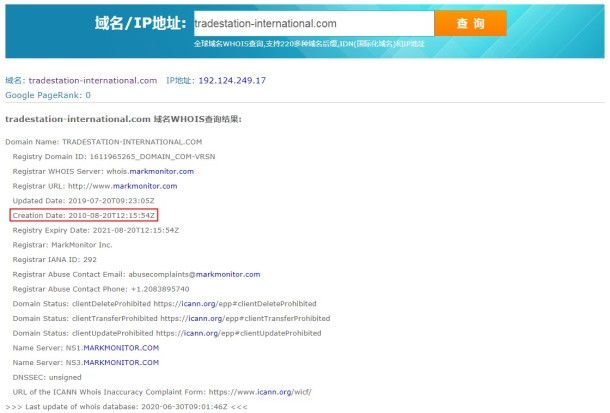
Task: Open tradestation-international.com domain link in header
Action: click(x=93, y=80)
